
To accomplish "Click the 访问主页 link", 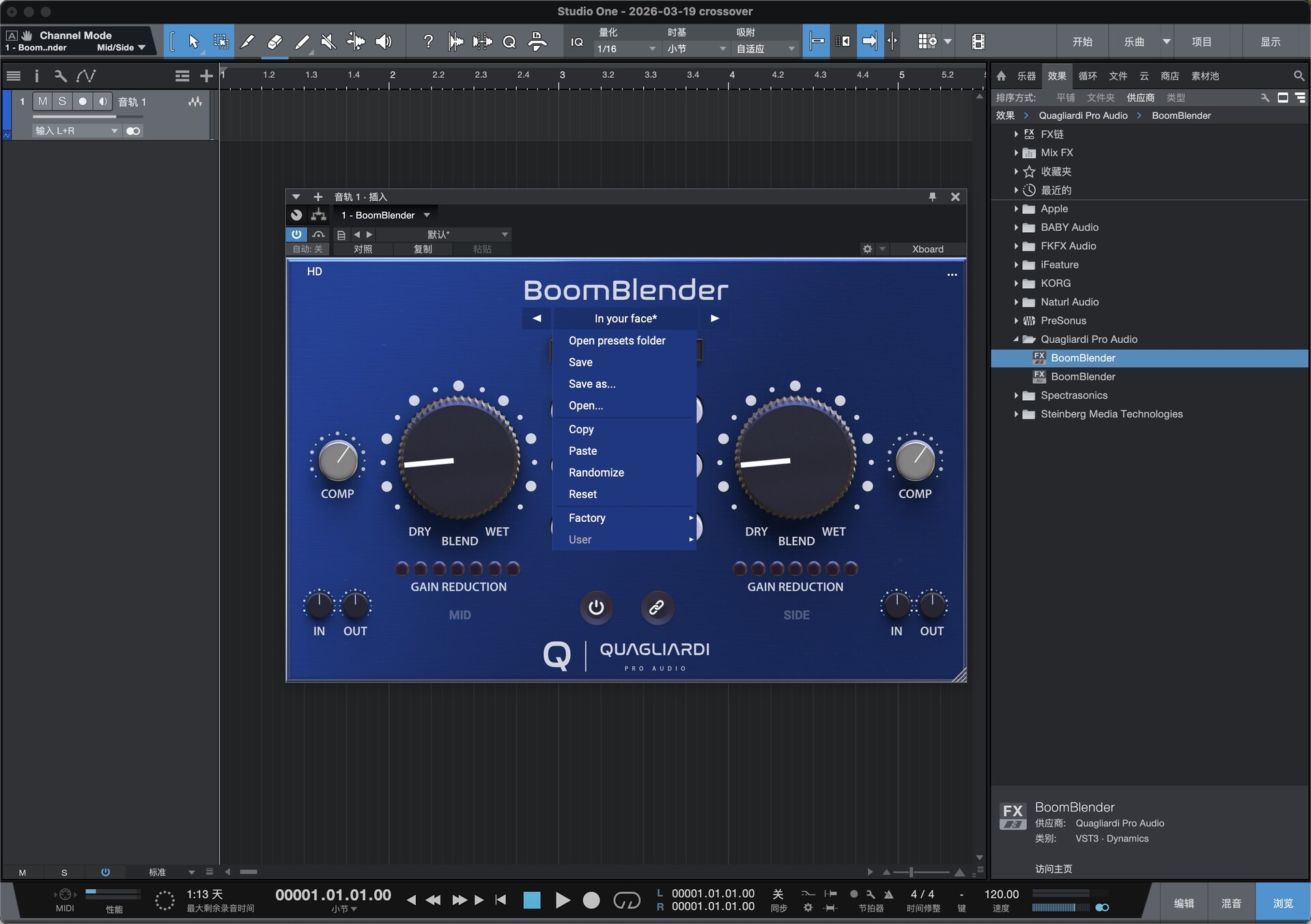I will tap(1054, 869).
